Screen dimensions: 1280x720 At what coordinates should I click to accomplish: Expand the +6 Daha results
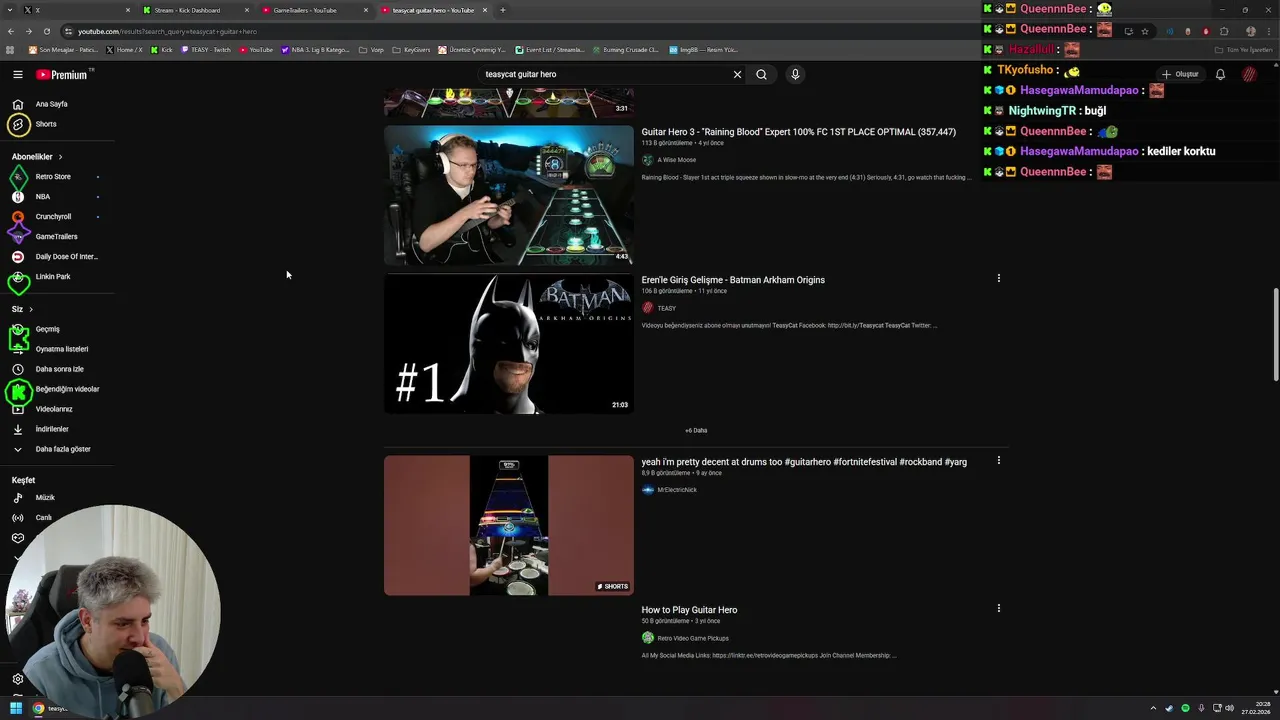[696, 430]
